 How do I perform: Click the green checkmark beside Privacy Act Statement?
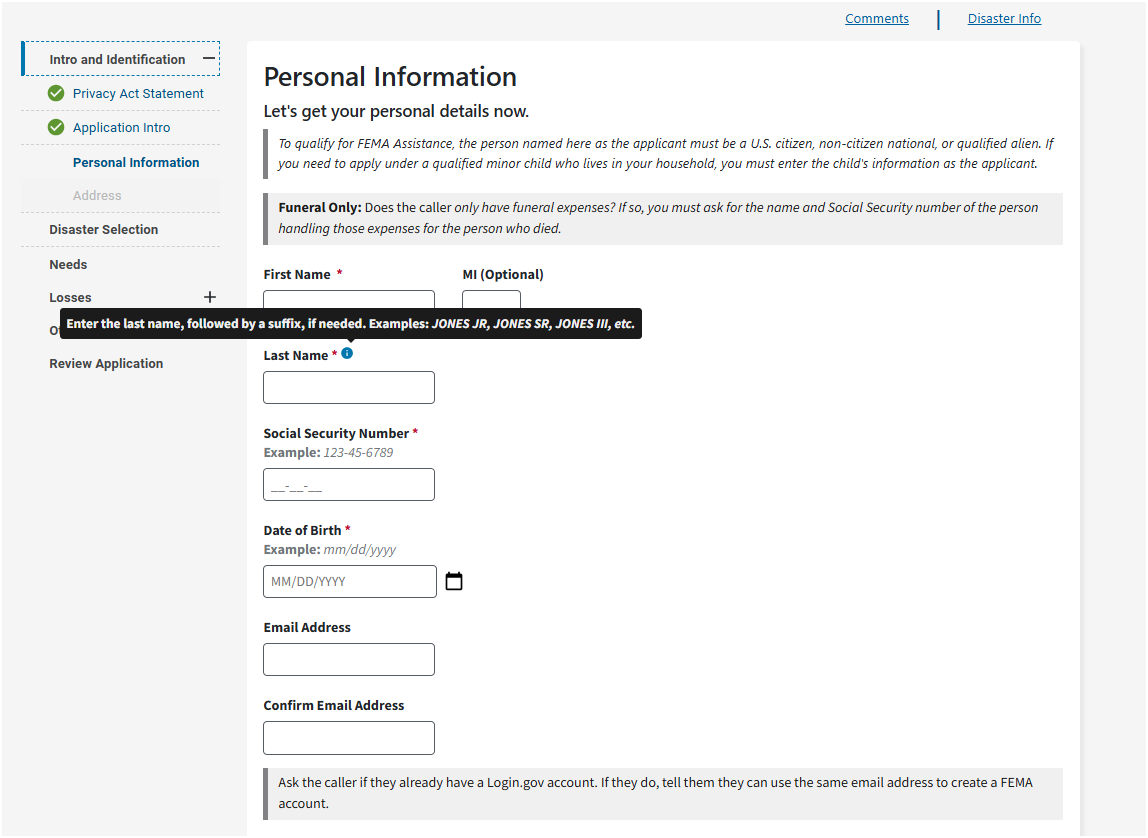56,94
